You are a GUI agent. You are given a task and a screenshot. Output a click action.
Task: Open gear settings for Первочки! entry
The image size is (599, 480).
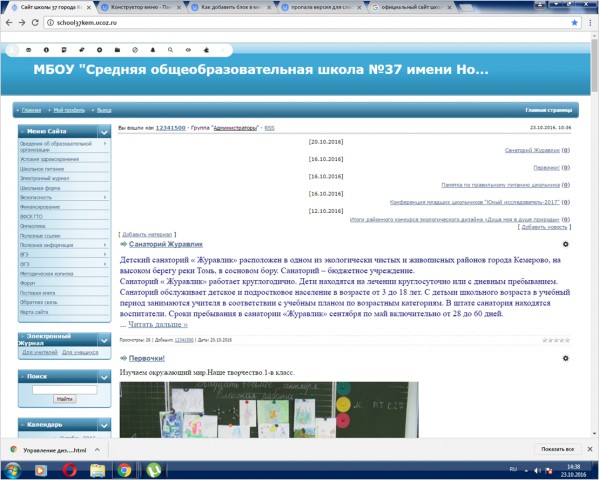[566, 358]
